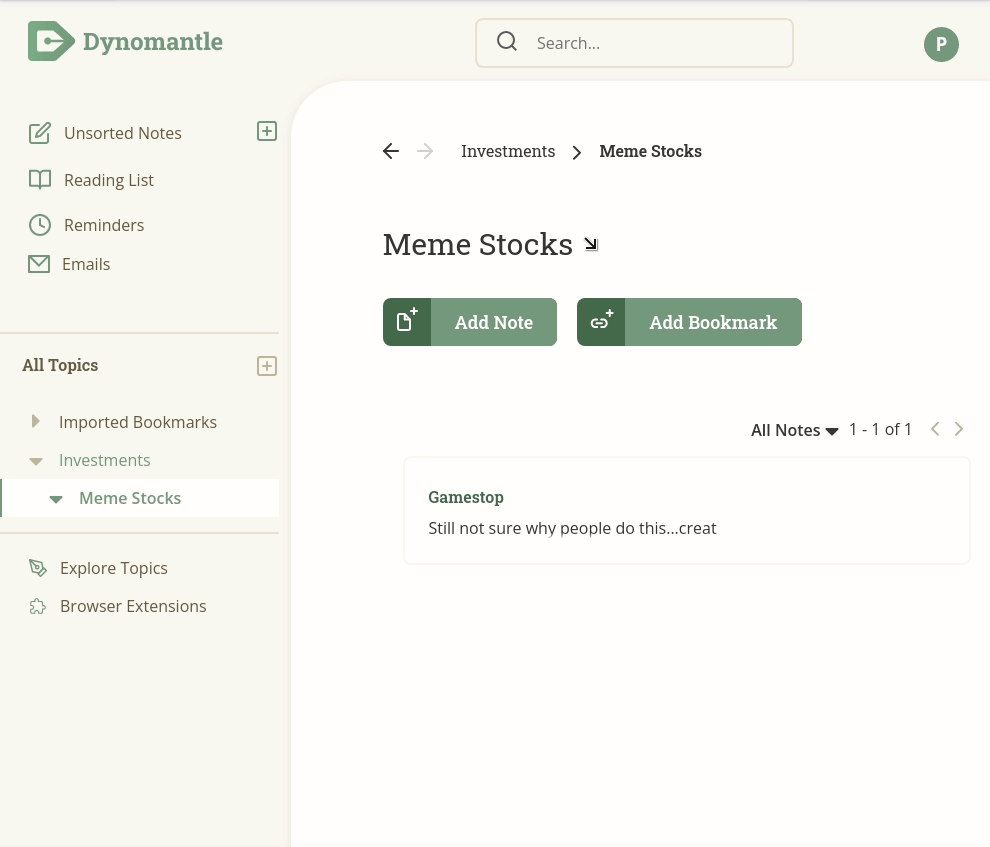Screen dimensions: 990x847
Task: Collapse the Investments topic tree
Action: (x=36, y=461)
